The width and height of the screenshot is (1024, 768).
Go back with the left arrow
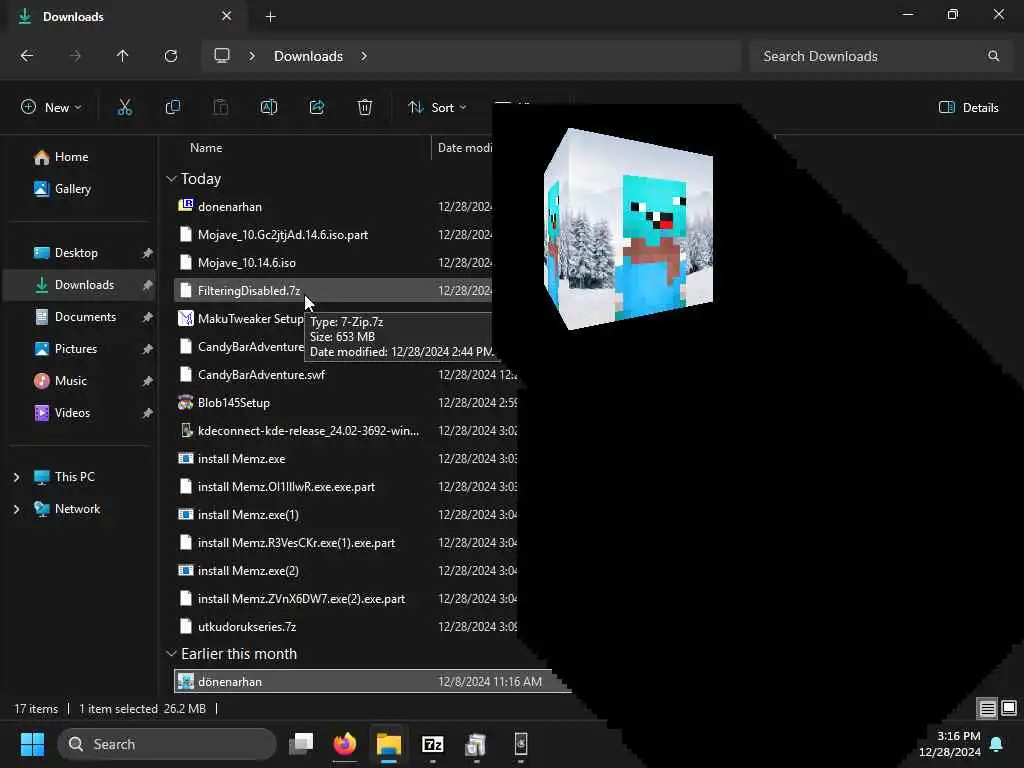tap(27, 56)
